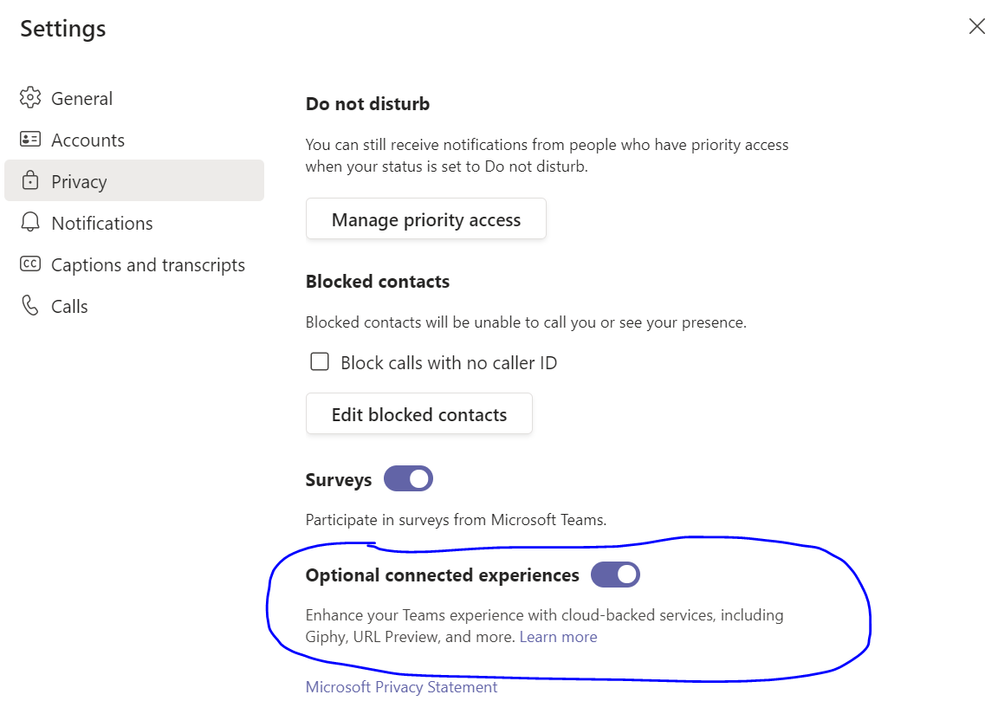
Task: Open the General settings label
Action: [82, 98]
